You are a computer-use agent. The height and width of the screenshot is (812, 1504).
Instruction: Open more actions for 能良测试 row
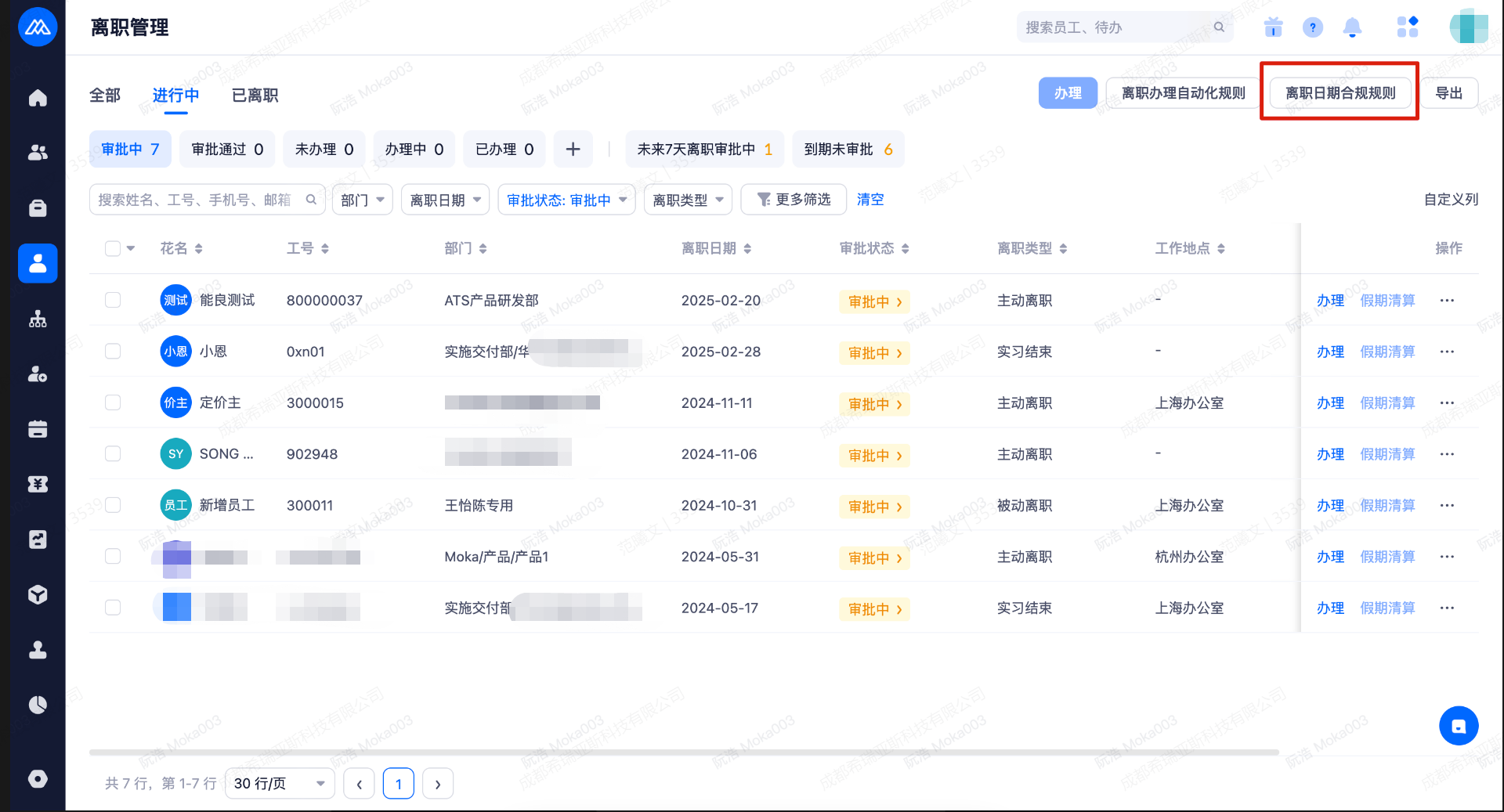(1447, 301)
